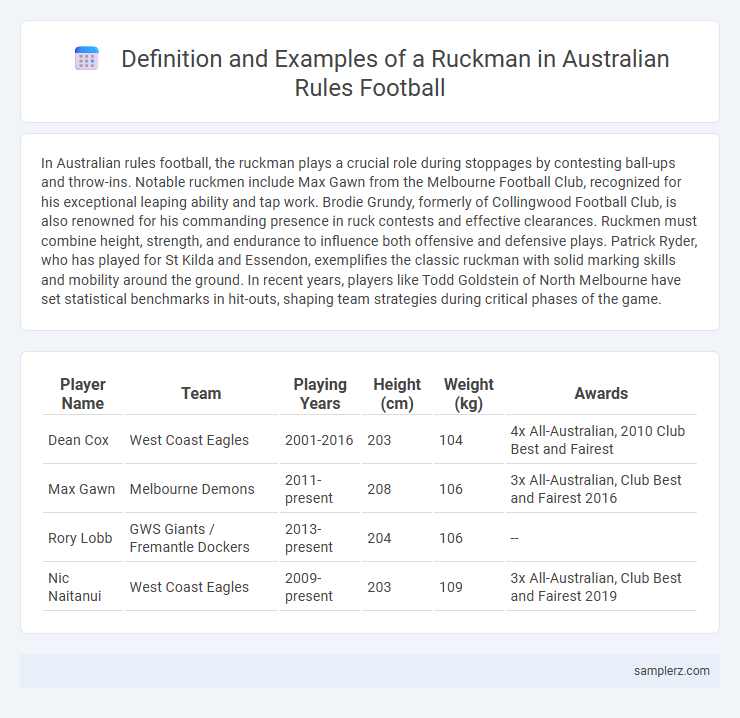740x718 pixels.
Task: Click the Team column header
Action: pos(201,393)
